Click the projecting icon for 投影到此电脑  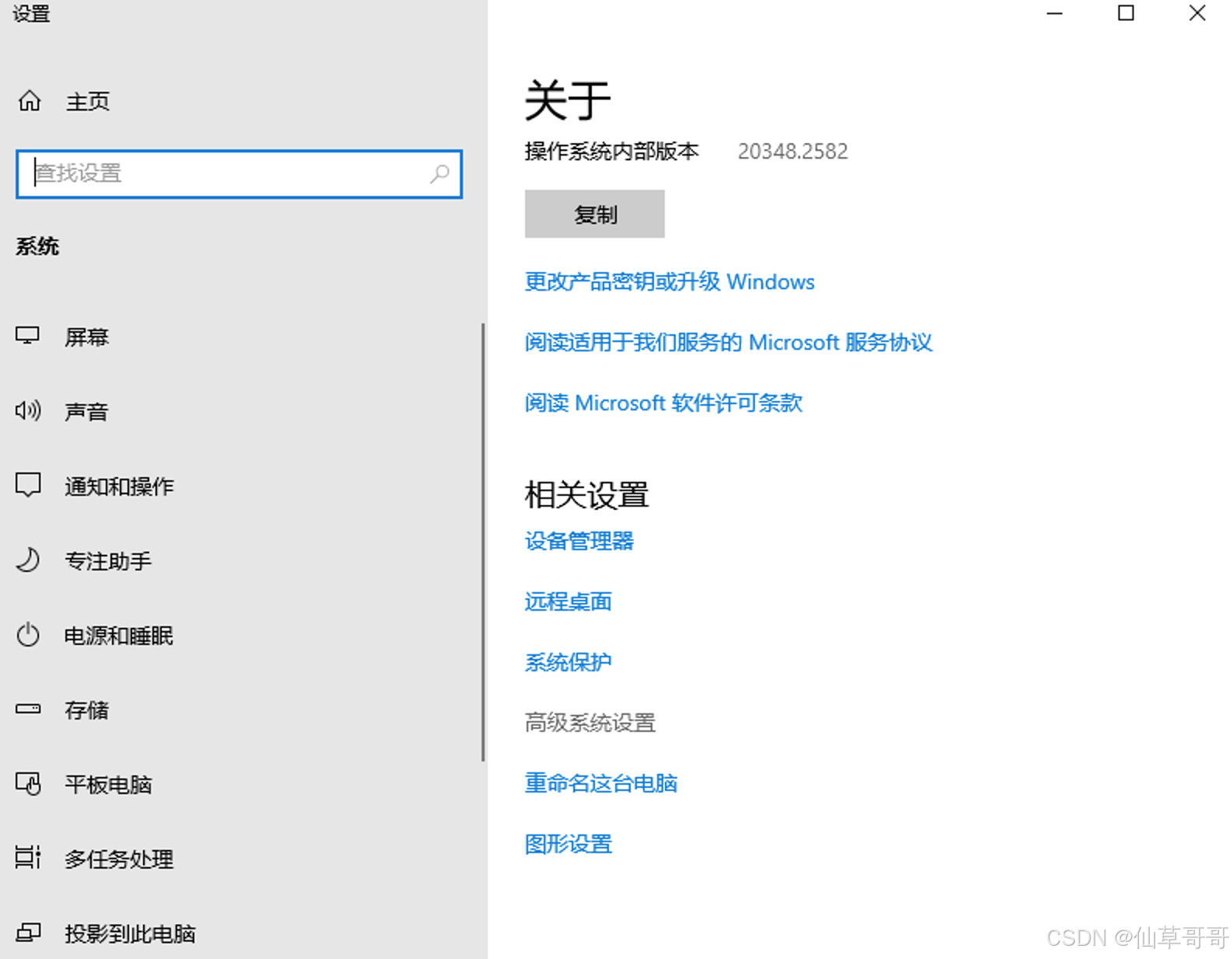[x=28, y=932]
